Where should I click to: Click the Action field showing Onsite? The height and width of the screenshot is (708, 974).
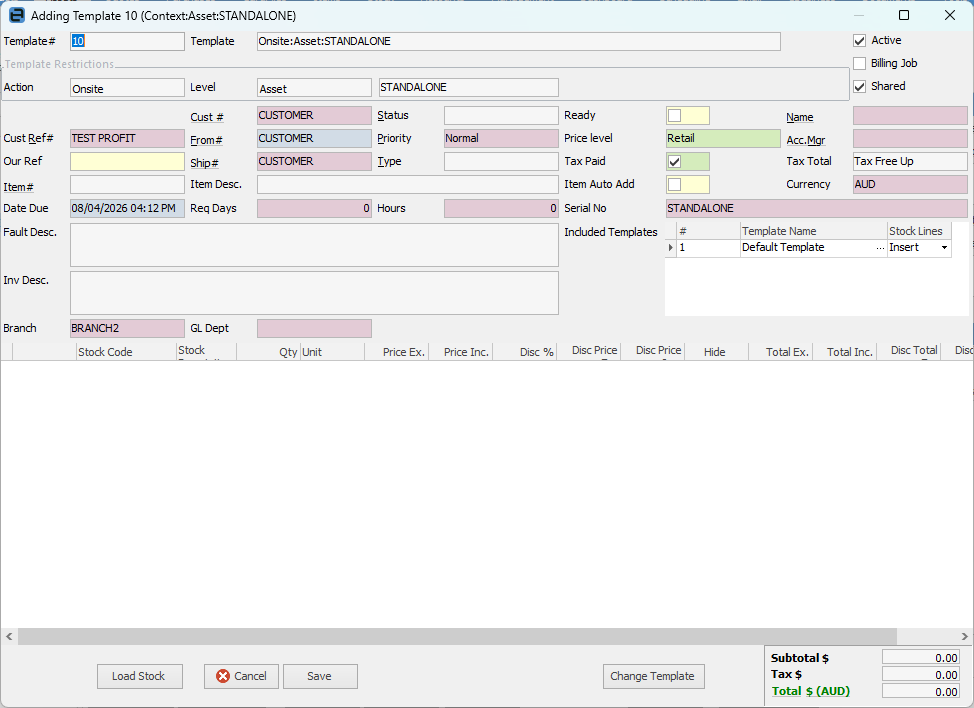click(x=127, y=88)
